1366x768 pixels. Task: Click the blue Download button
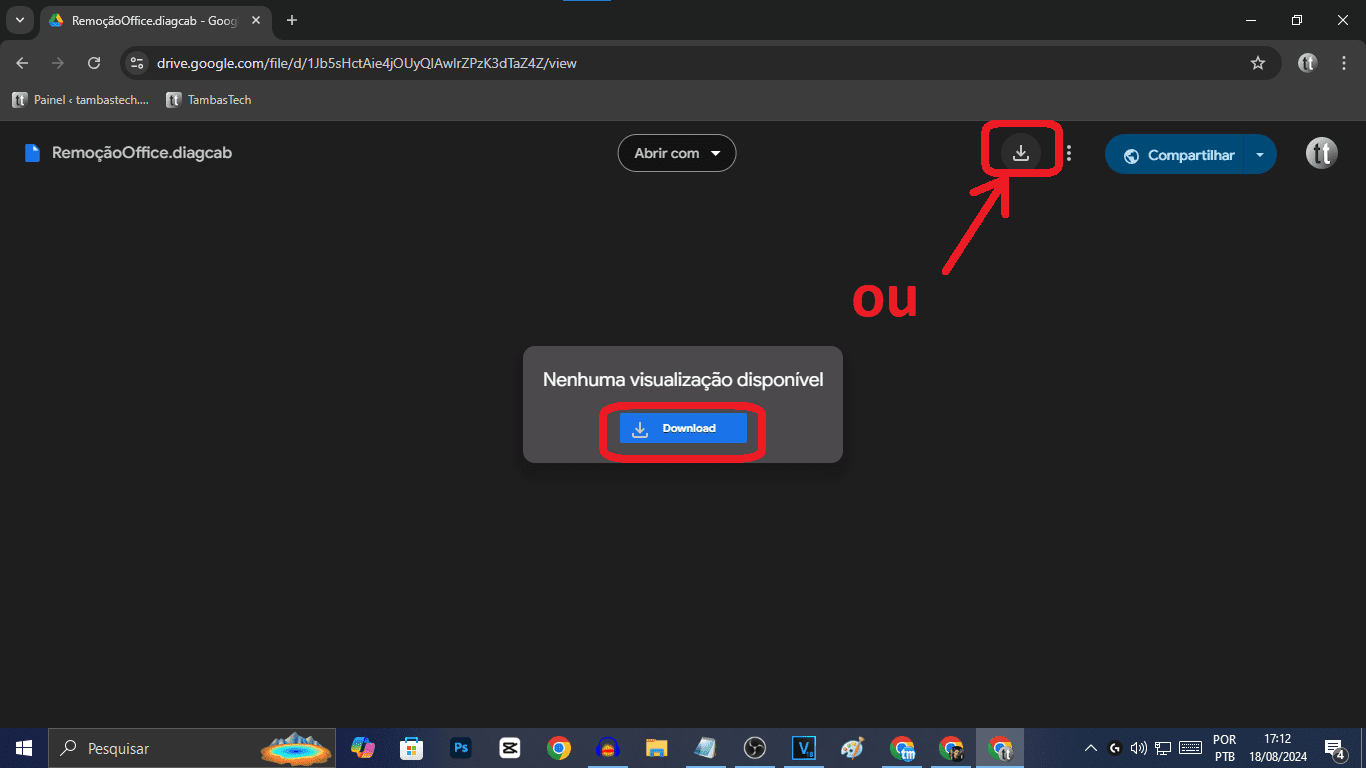pos(683,428)
